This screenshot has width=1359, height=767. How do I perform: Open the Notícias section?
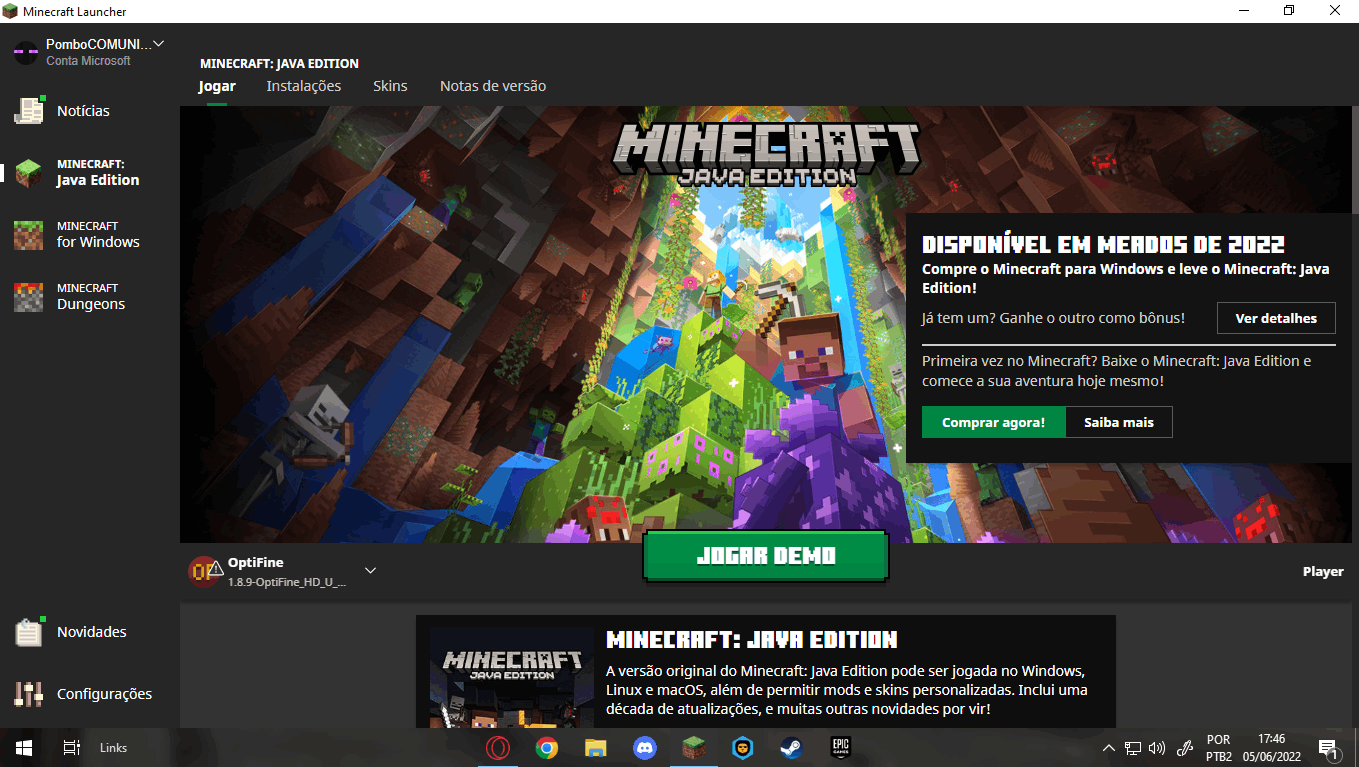83,111
